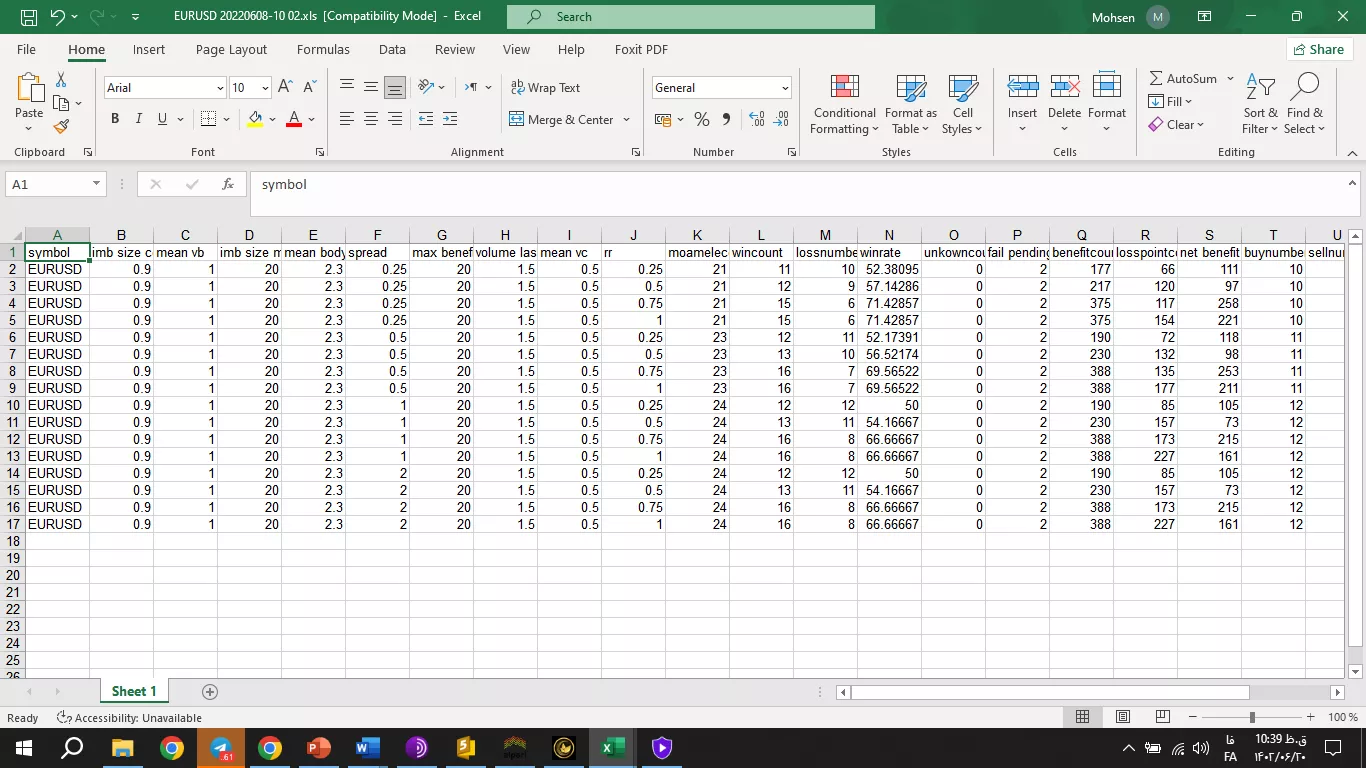
Task: Cut the selection with the scissors icon
Action: tap(61, 79)
